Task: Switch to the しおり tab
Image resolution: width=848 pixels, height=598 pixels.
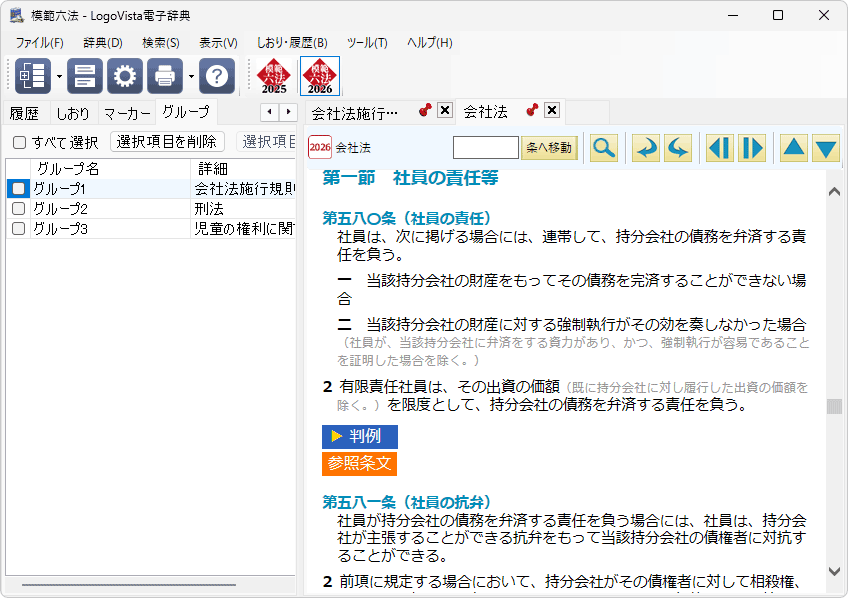Action: 73,113
